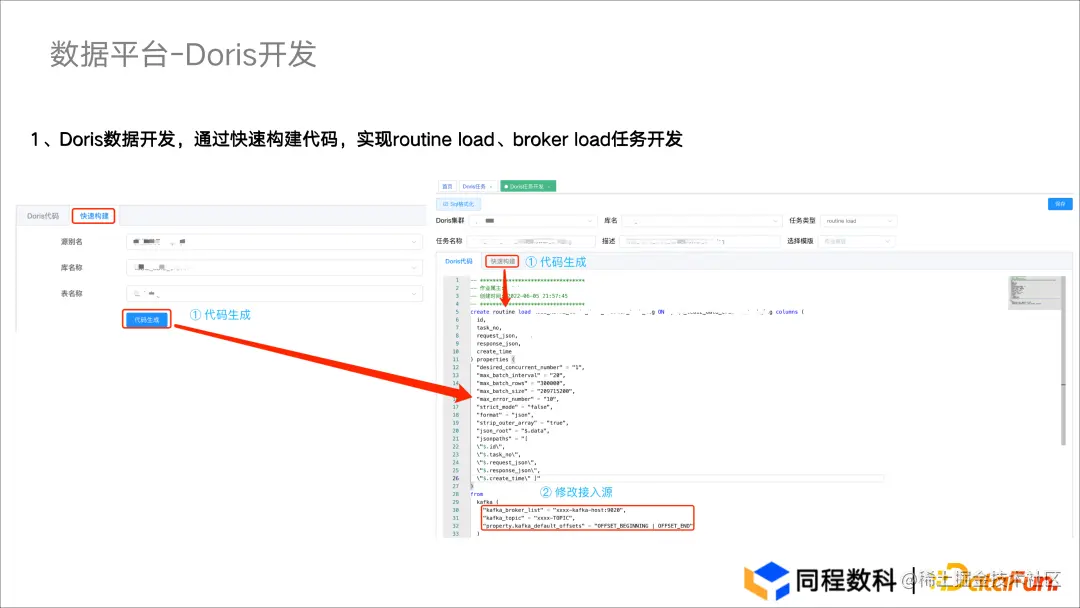
Task: Click the "json_root" code line
Action: point(512,430)
